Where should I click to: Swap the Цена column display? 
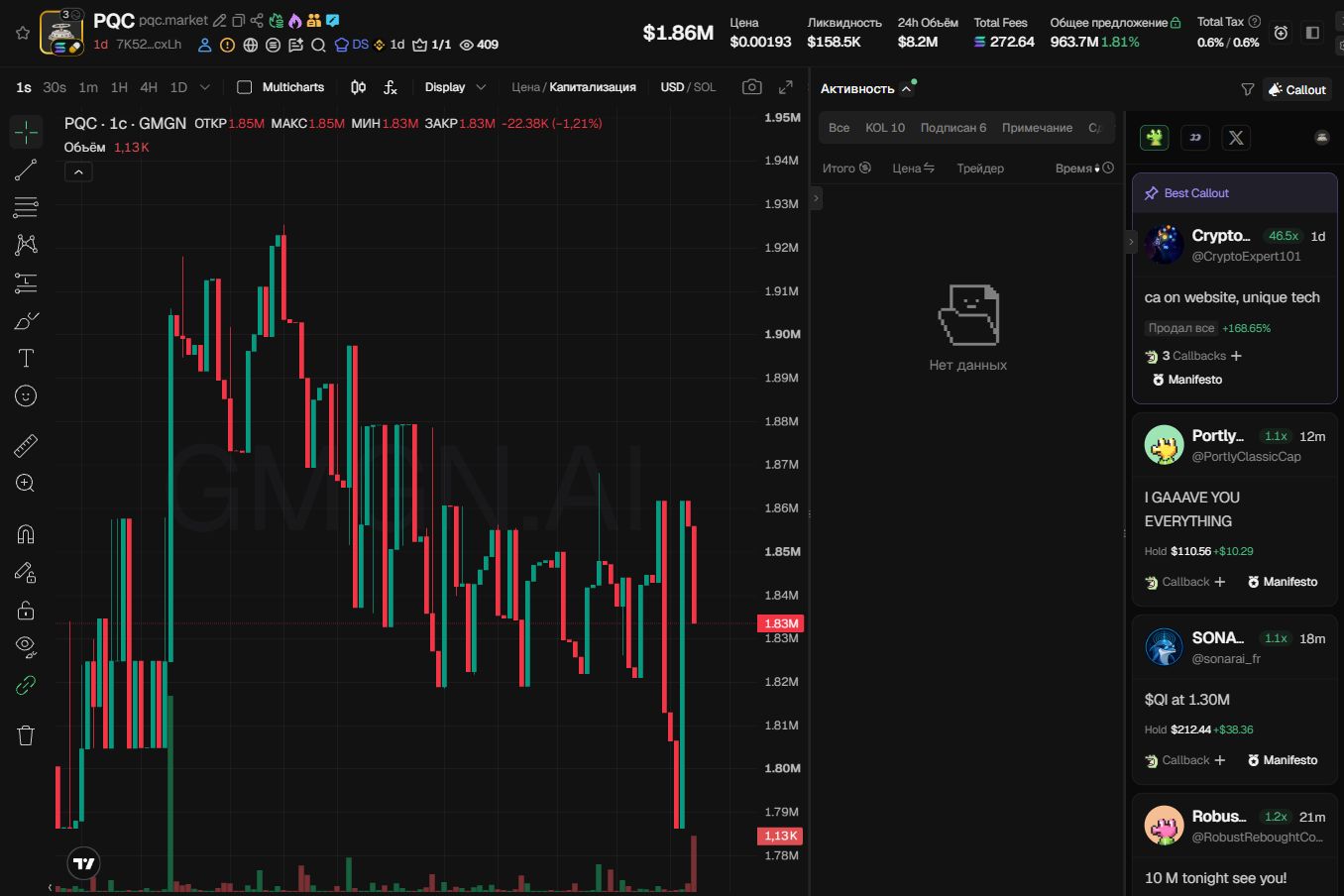coord(929,168)
